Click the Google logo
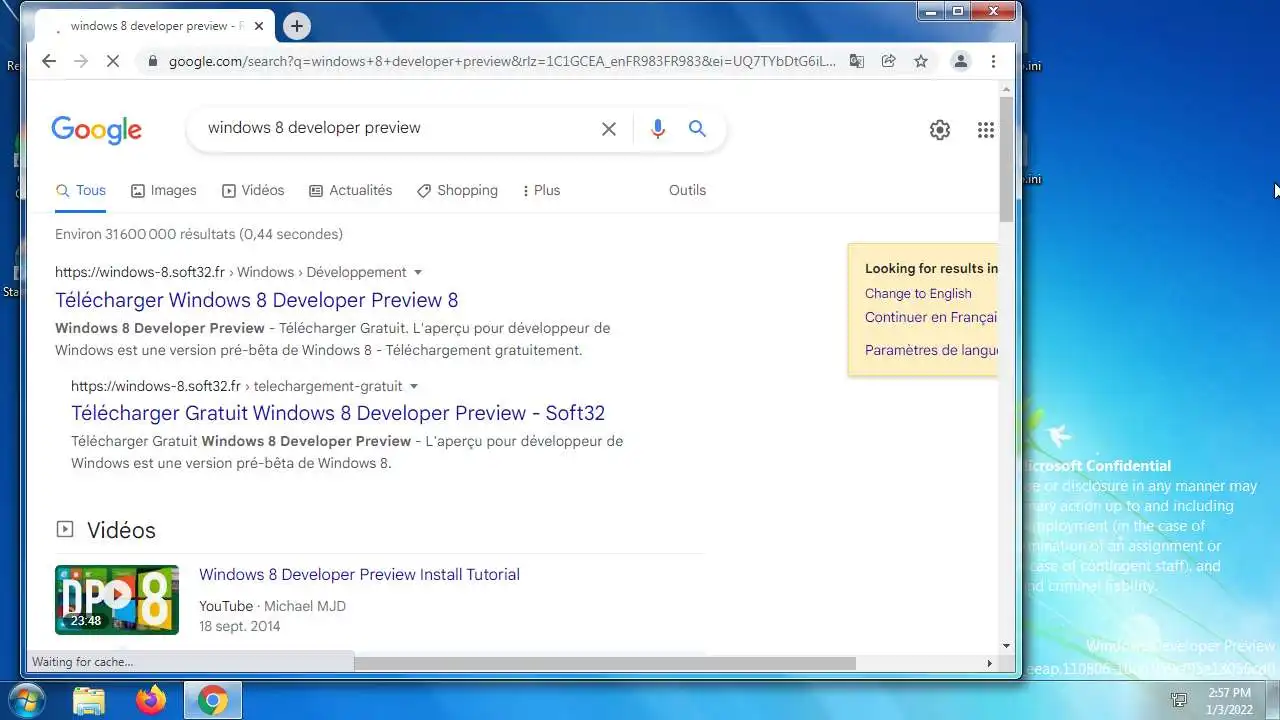The width and height of the screenshot is (1280, 720). click(96, 130)
